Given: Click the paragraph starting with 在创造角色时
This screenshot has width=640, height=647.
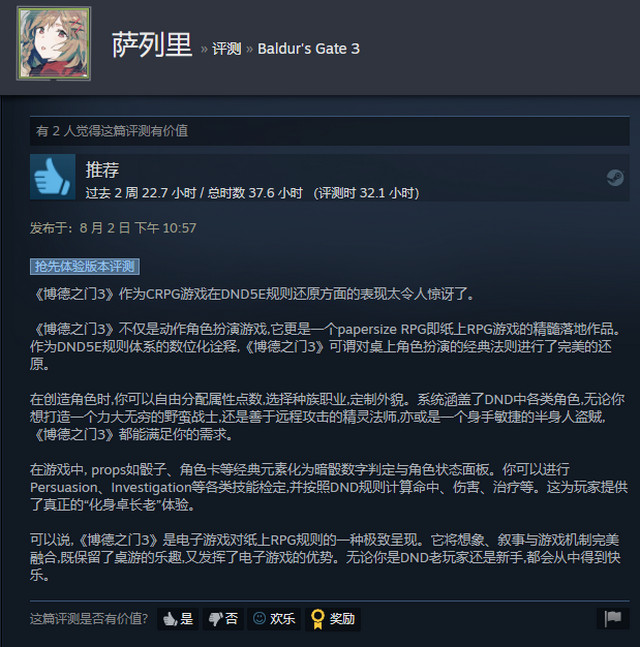Looking at the screenshot, I should coord(328,417).
